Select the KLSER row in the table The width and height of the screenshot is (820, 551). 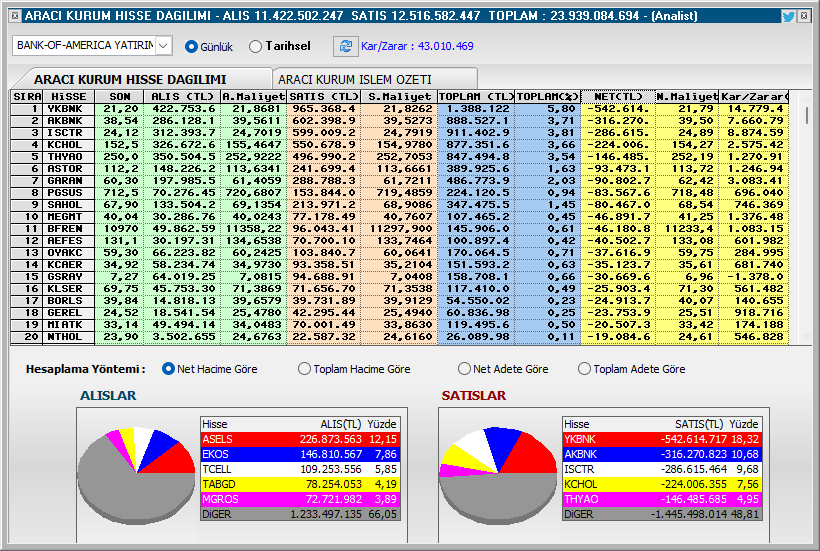click(400, 289)
